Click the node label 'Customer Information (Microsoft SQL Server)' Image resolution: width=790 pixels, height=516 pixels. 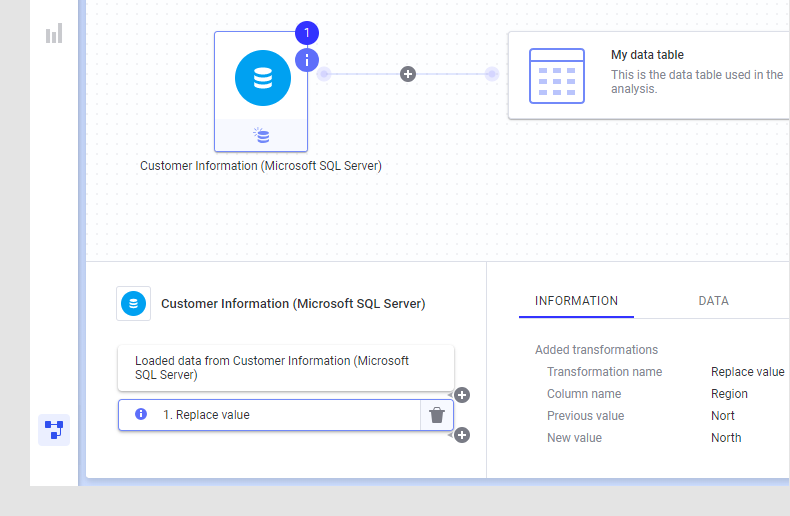click(261, 166)
